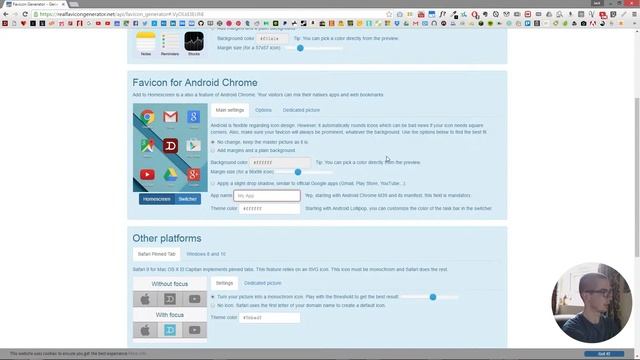Activate the WhatFont extension icon
Screen dimensions: 640x360
(x=442, y=14)
